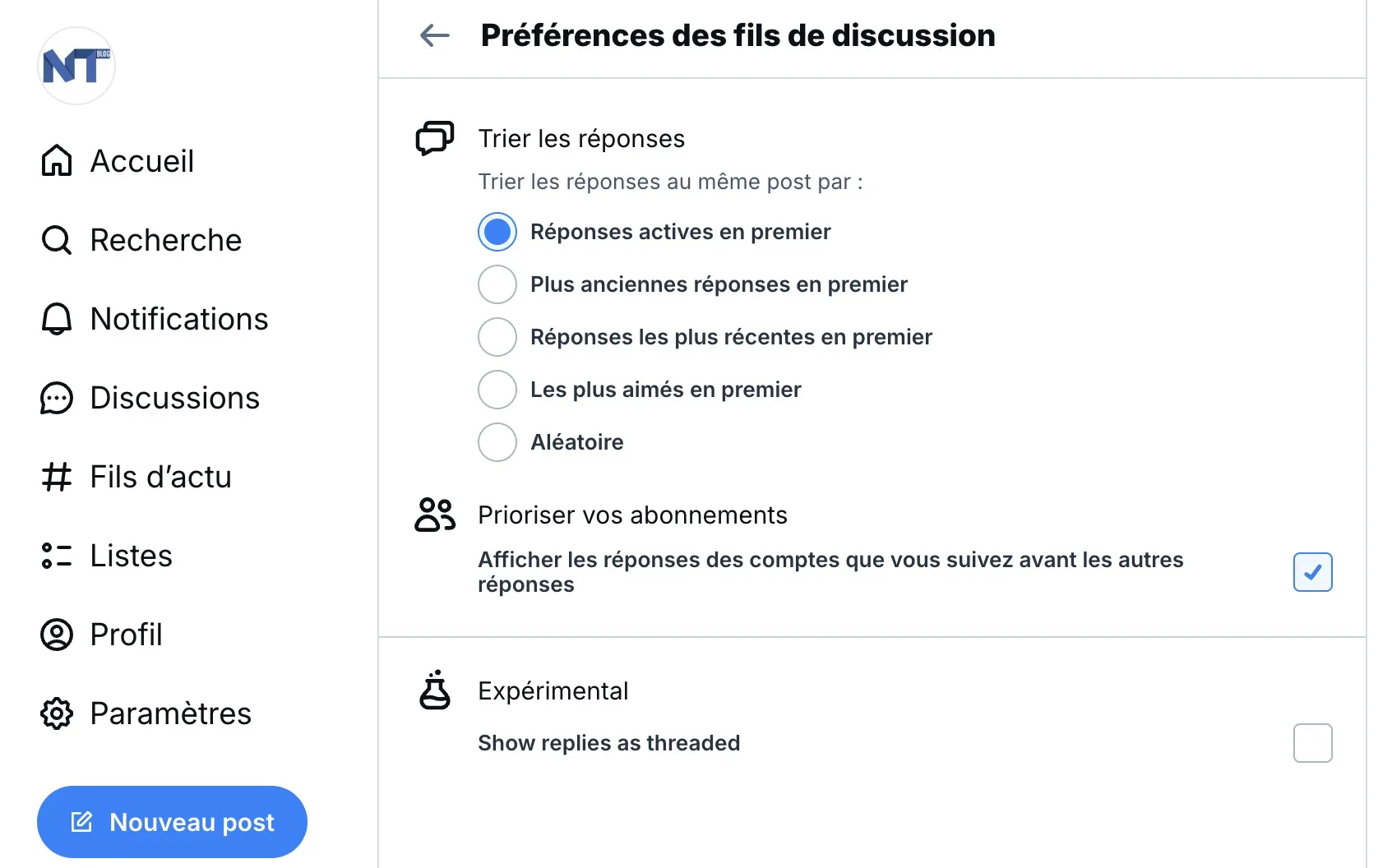Click the experimental flask icon

coord(435,691)
